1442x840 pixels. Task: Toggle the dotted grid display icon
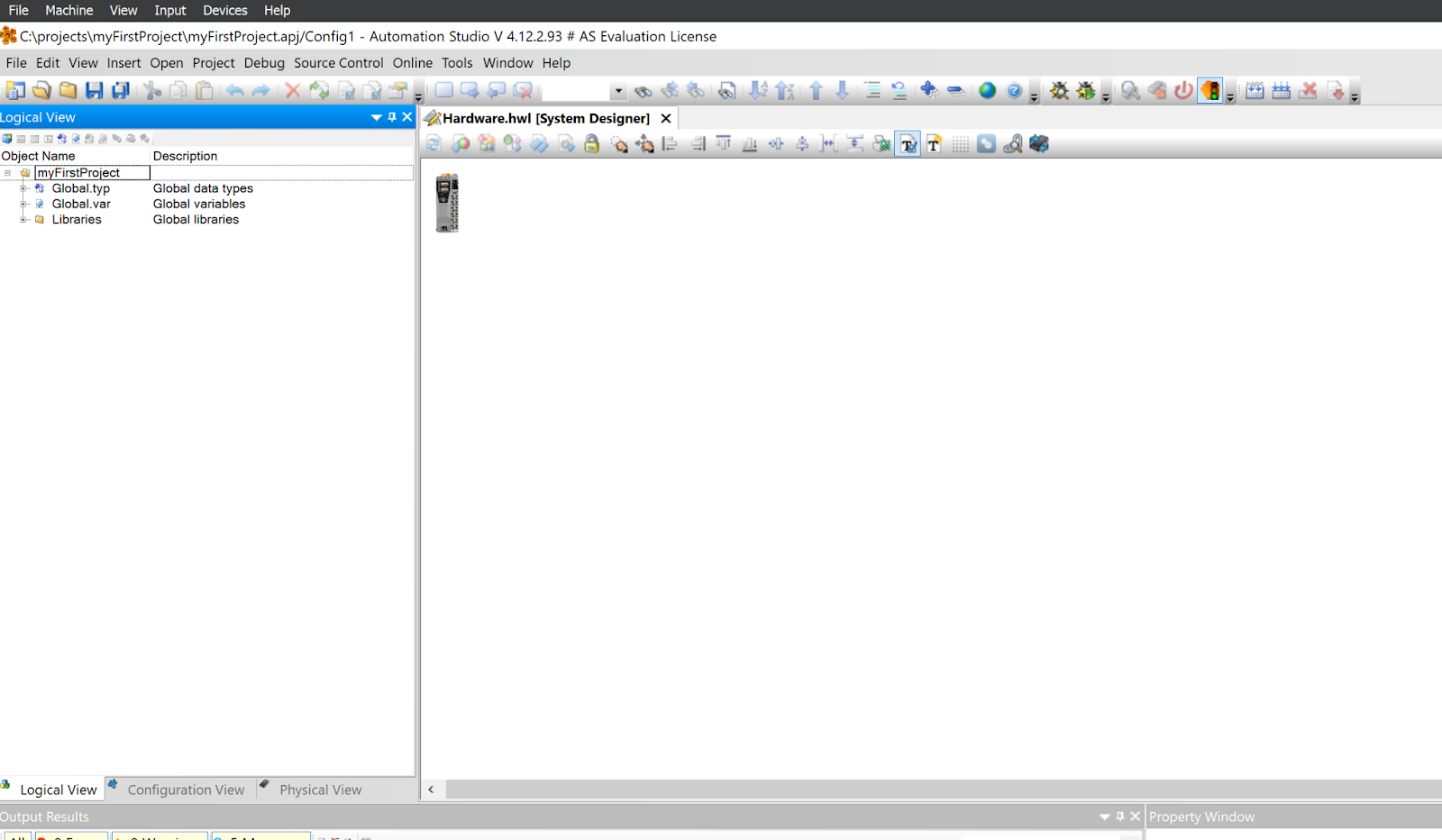tap(961, 144)
